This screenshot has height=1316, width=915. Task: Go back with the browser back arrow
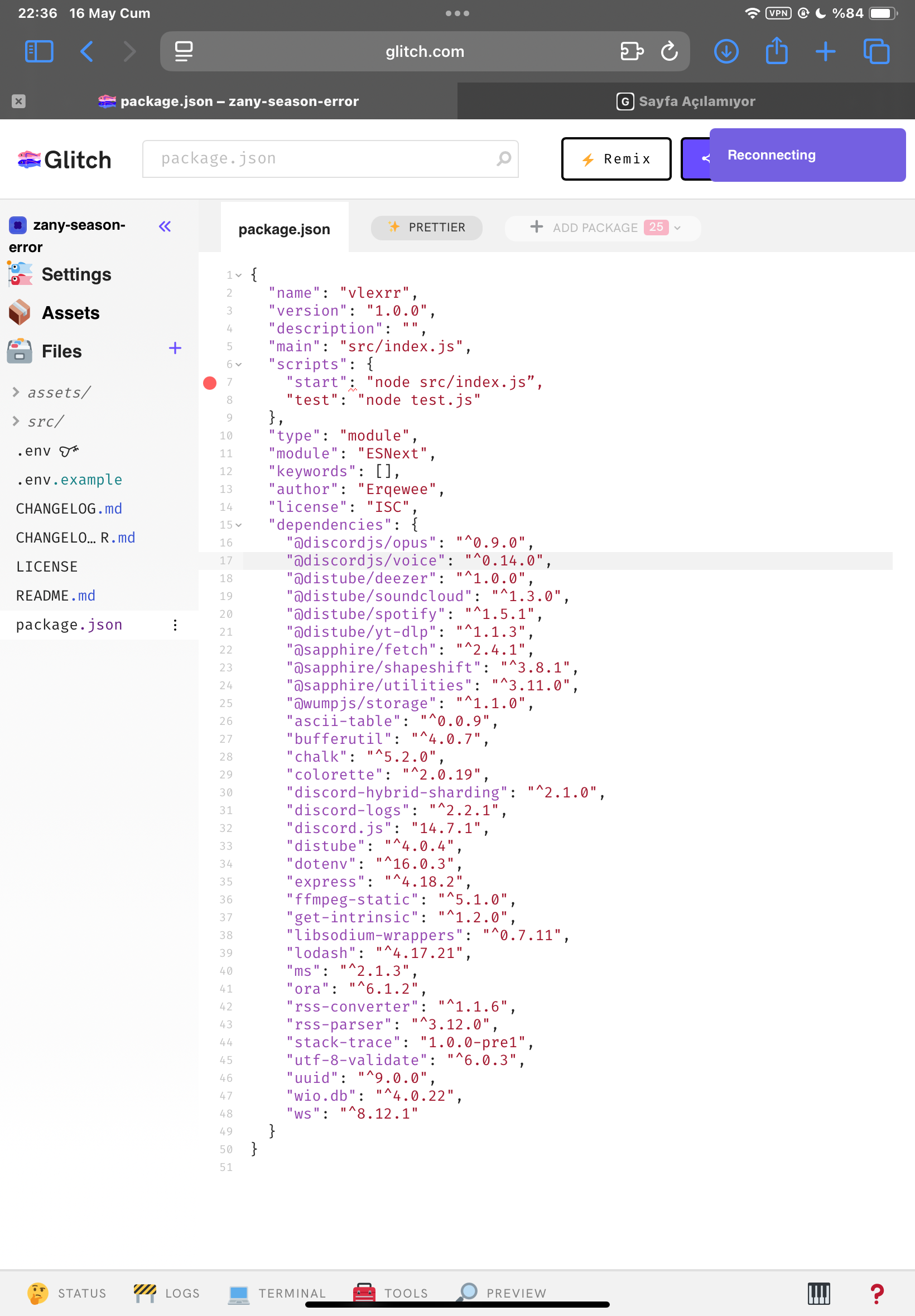pyautogui.click(x=86, y=51)
